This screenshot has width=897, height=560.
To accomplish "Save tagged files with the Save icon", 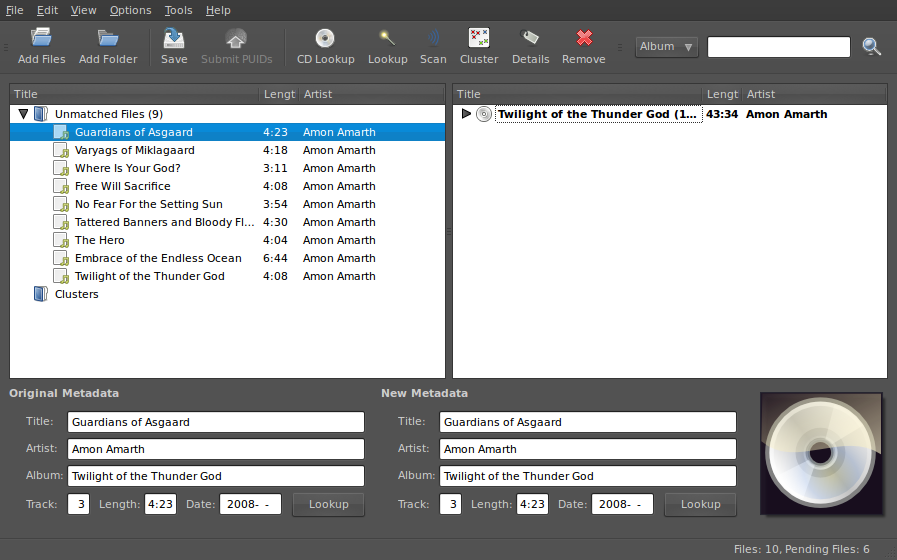I will pyautogui.click(x=174, y=38).
